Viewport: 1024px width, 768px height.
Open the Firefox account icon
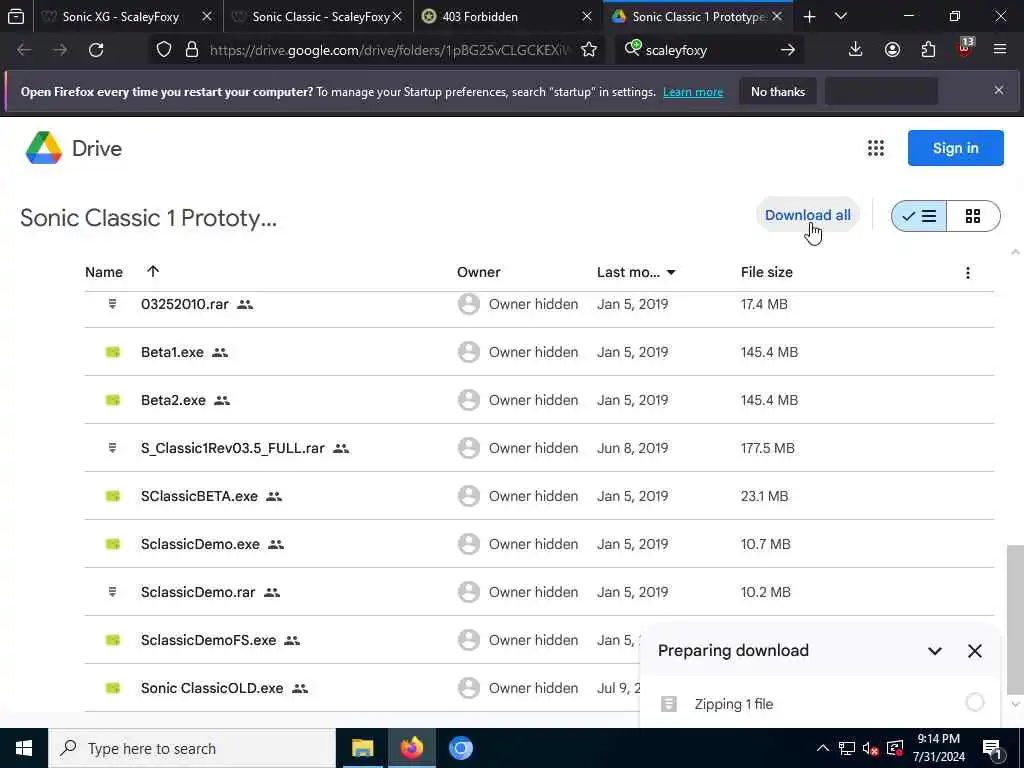[892, 50]
